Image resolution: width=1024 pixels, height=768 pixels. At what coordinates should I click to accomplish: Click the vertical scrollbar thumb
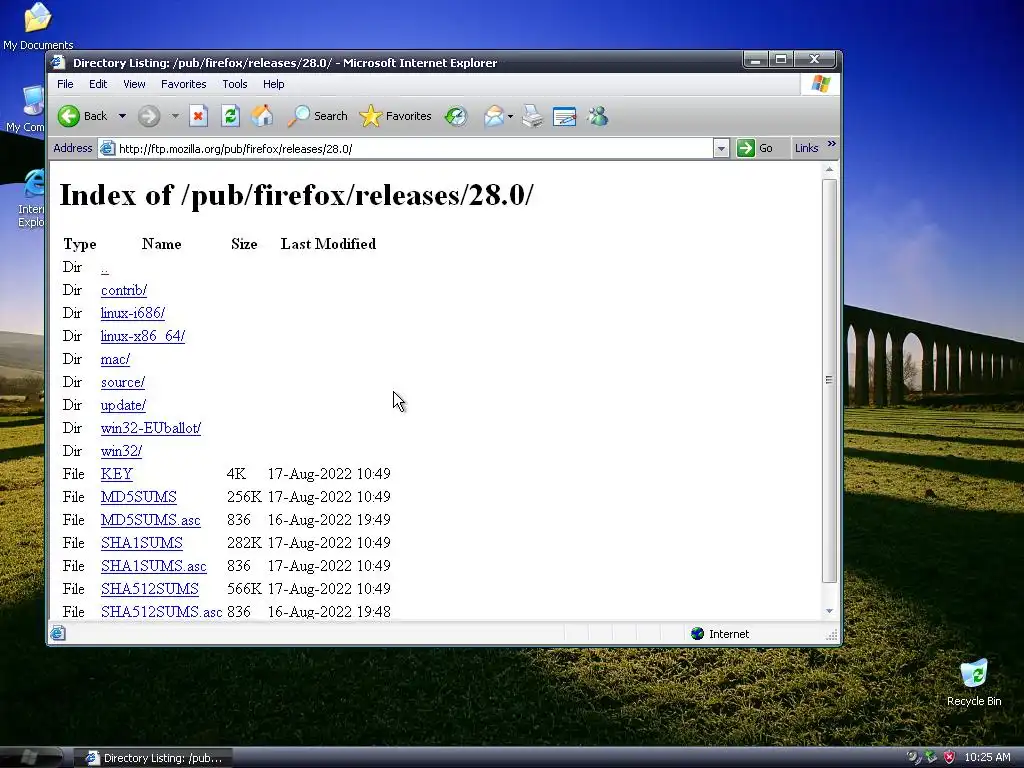pos(829,380)
